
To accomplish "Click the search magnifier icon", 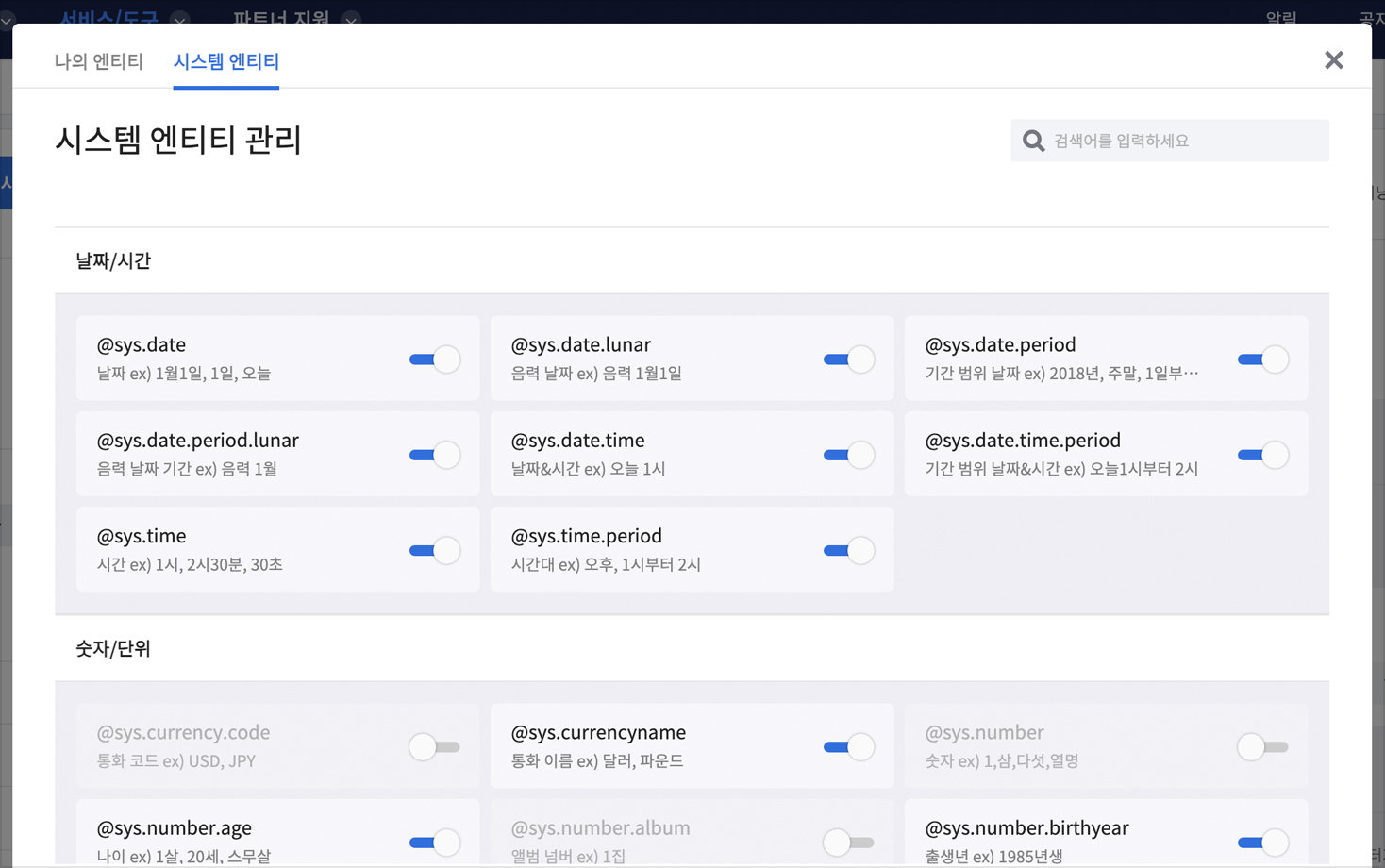I will (1034, 142).
